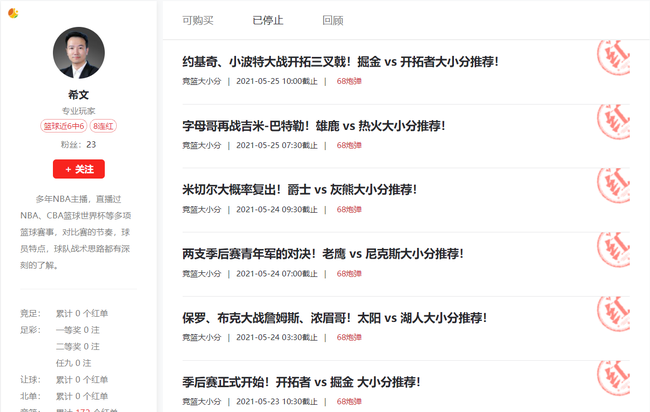The image size is (650, 412).
Task: Click the 篮球近6中6 badge
Action: point(64,126)
